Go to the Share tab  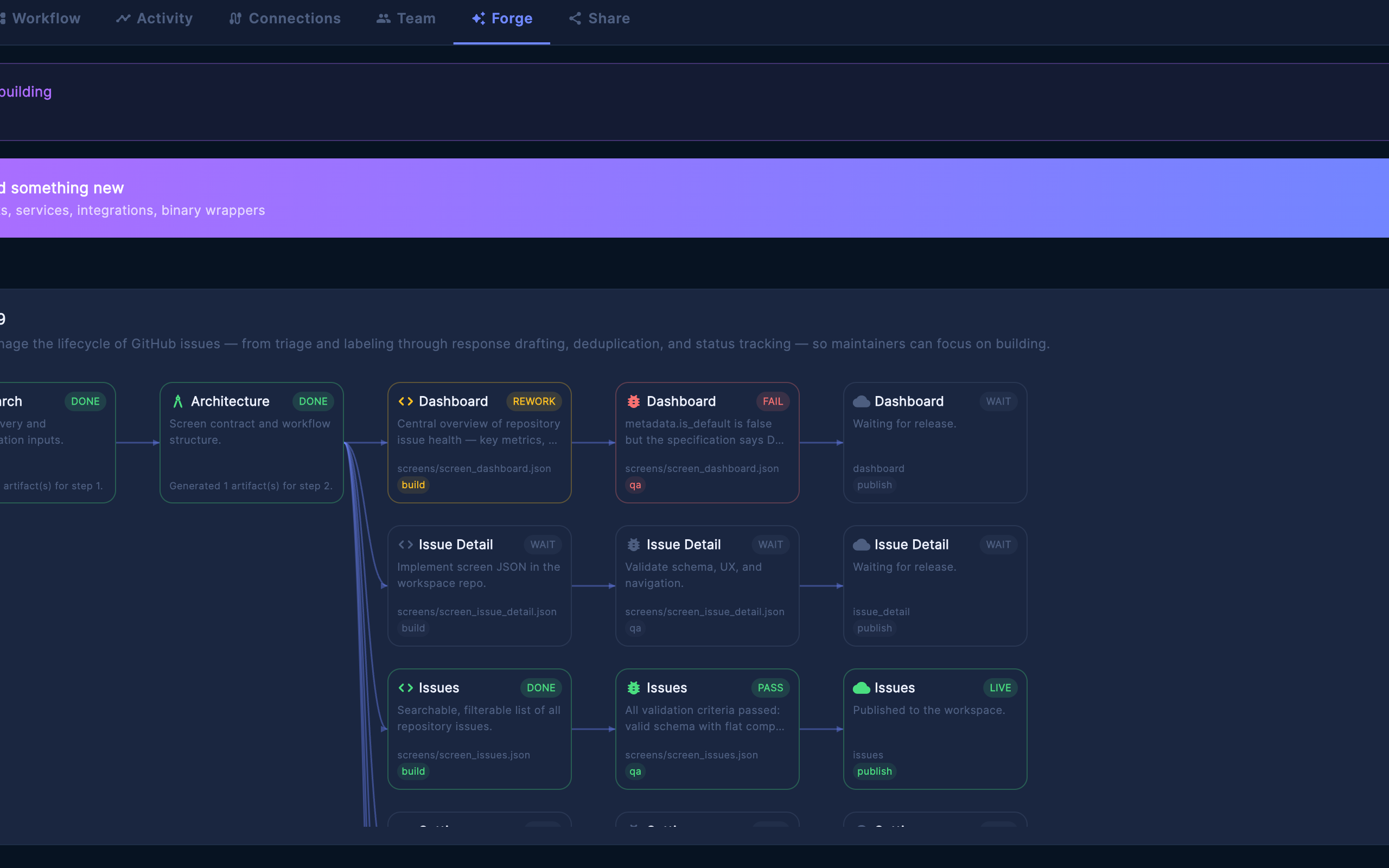coord(599,18)
